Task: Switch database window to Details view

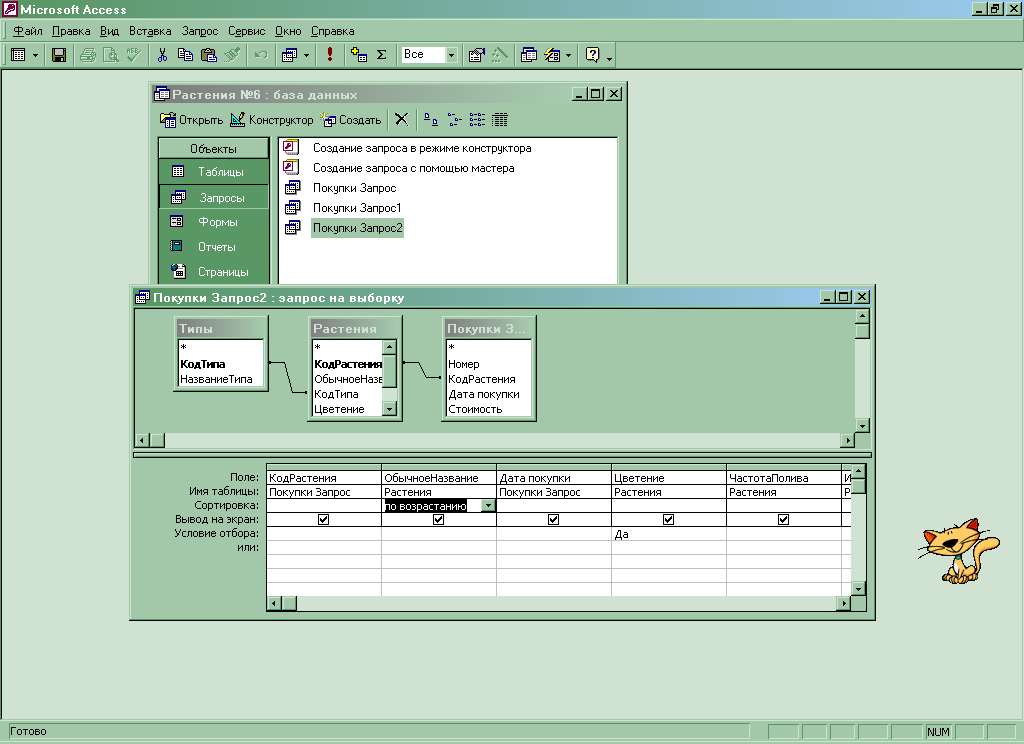Action: 500,120
